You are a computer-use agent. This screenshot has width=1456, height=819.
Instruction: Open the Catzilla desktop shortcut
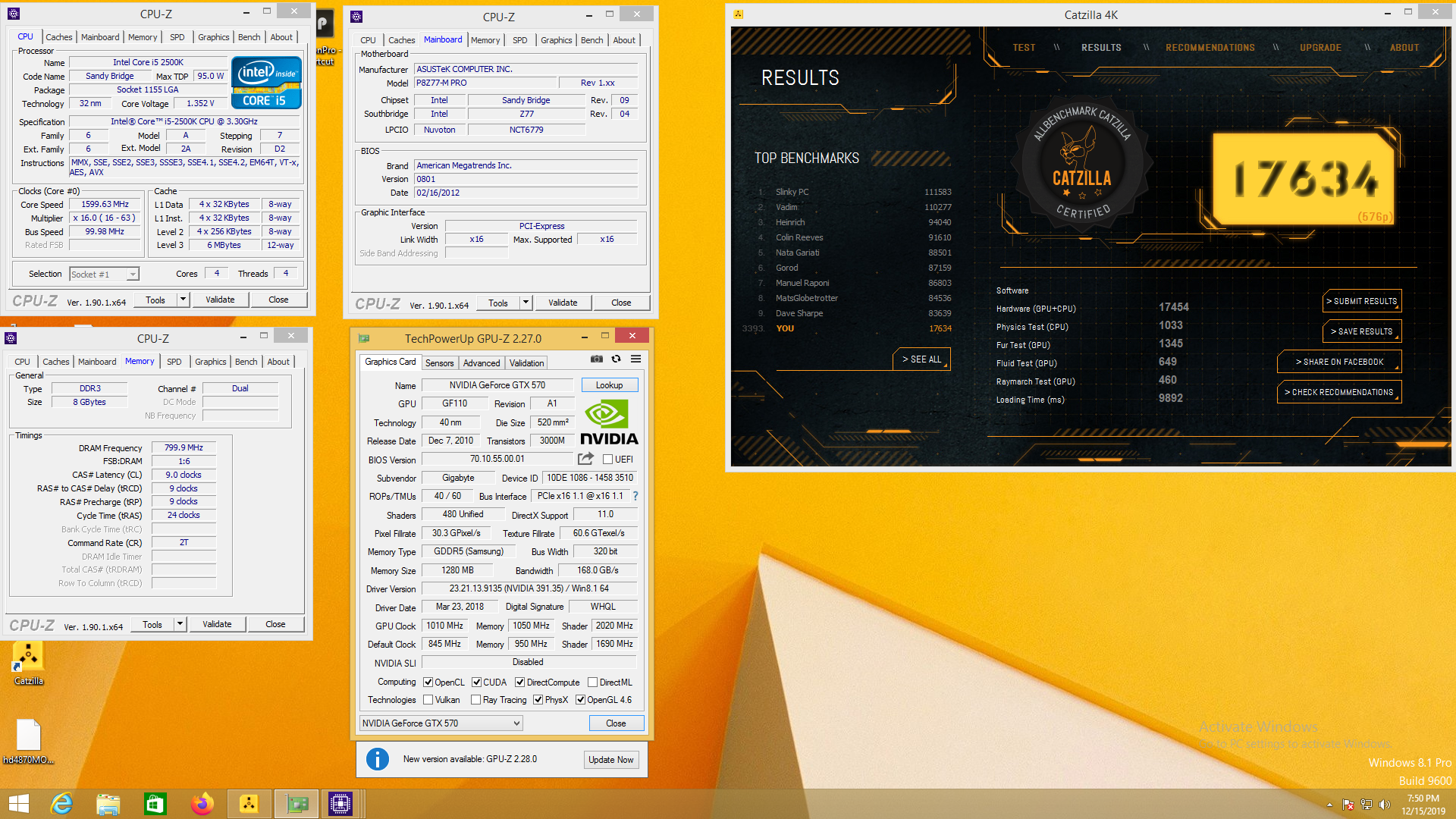pos(28,664)
